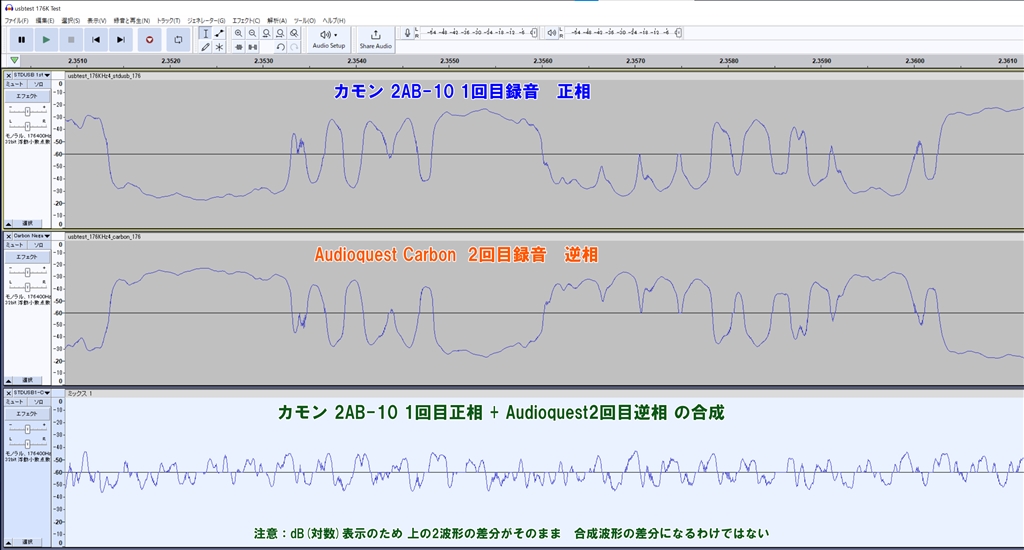Viewport: 1024px width, 550px height.
Task: Select the Multi-tool asterisk icon
Action: (x=219, y=47)
